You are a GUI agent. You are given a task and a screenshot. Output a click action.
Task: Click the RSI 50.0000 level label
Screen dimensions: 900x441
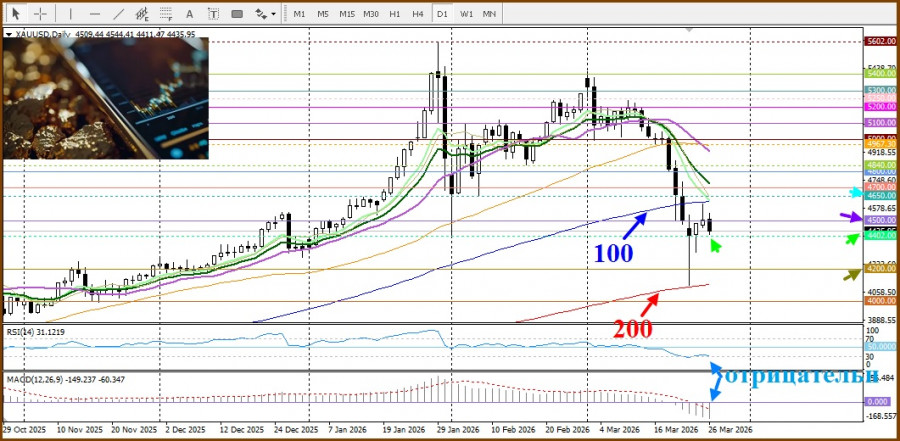[x=881, y=347]
